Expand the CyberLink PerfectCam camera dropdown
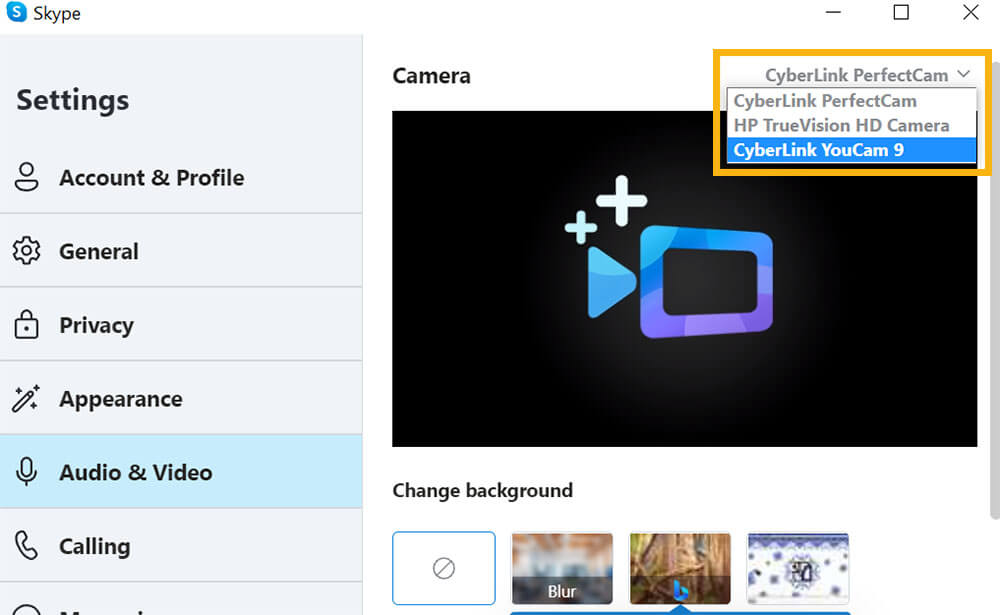This screenshot has height=615, width=1000. [867, 75]
